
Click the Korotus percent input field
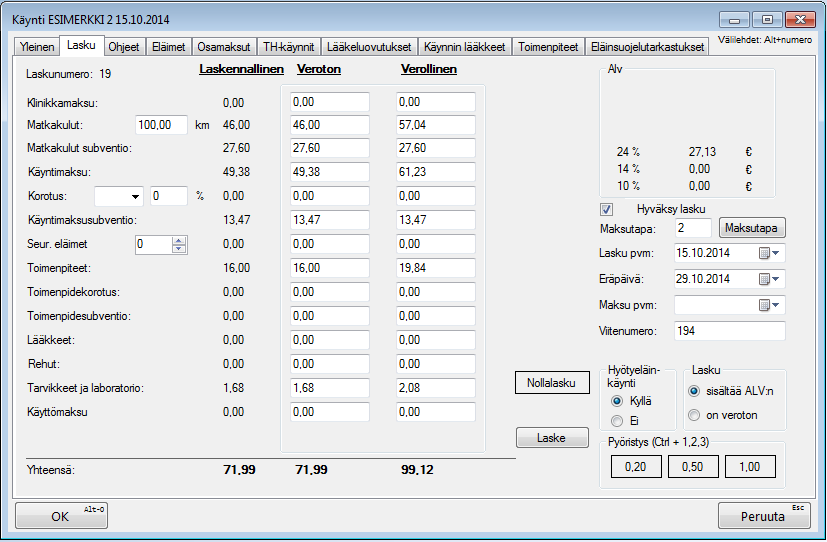pos(169,196)
